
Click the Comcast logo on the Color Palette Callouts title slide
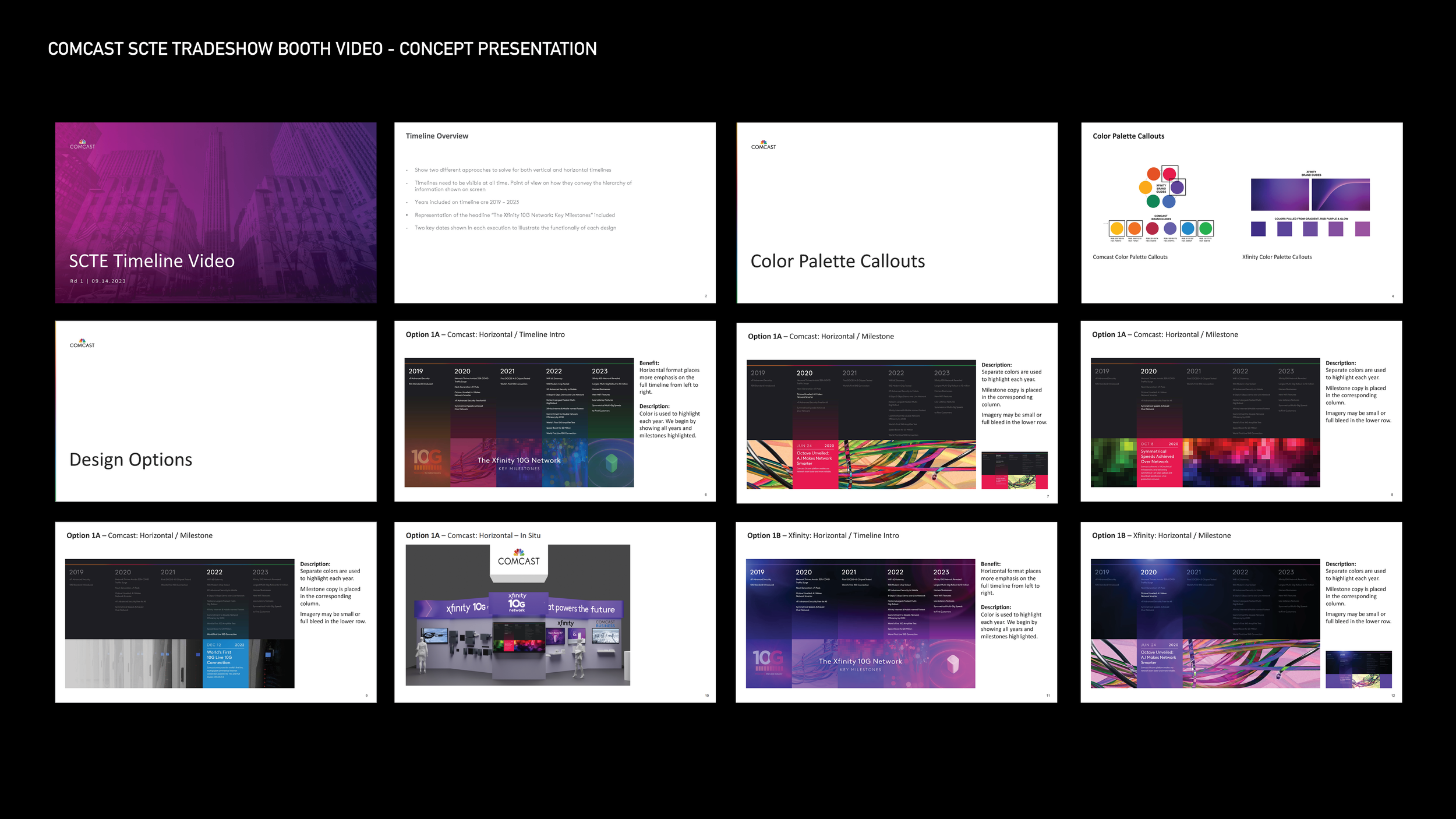(764, 144)
